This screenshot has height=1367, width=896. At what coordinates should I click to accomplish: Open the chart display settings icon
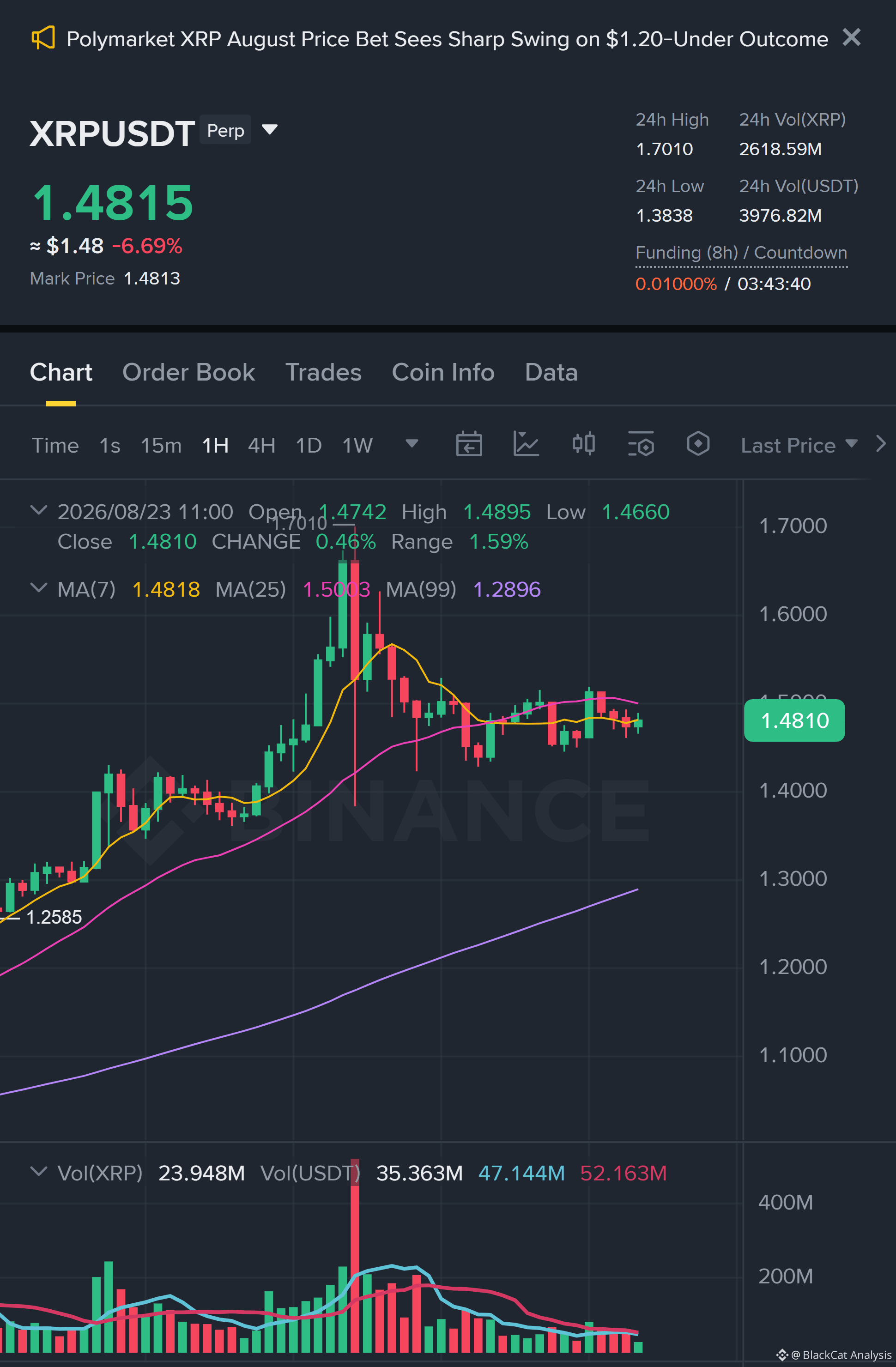tap(641, 444)
